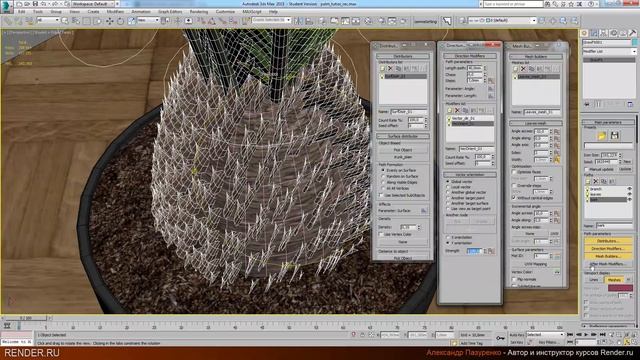Screen dimensions: 640x360
Task: Toggle visibility eye of leaves path
Action: (629, 194)
